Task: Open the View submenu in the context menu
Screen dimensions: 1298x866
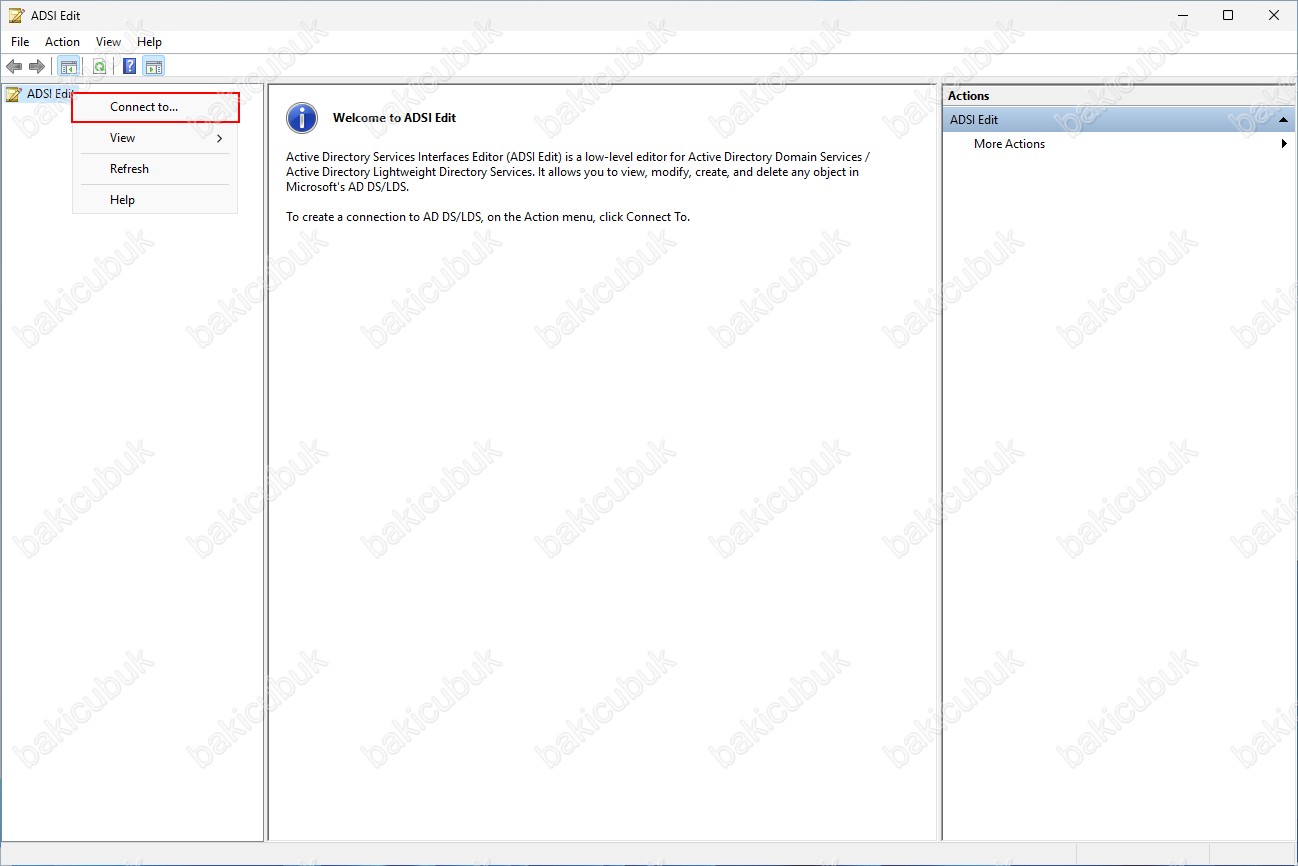Action: [x=155, y=138]
